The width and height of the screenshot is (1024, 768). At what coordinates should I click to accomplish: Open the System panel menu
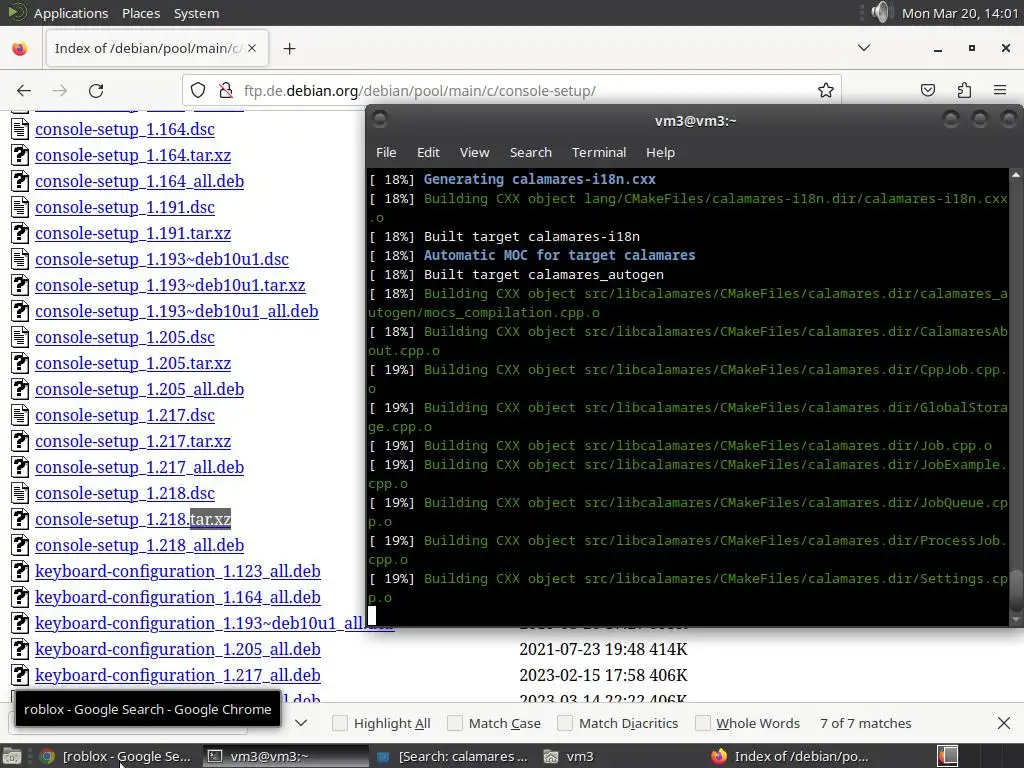197,13
